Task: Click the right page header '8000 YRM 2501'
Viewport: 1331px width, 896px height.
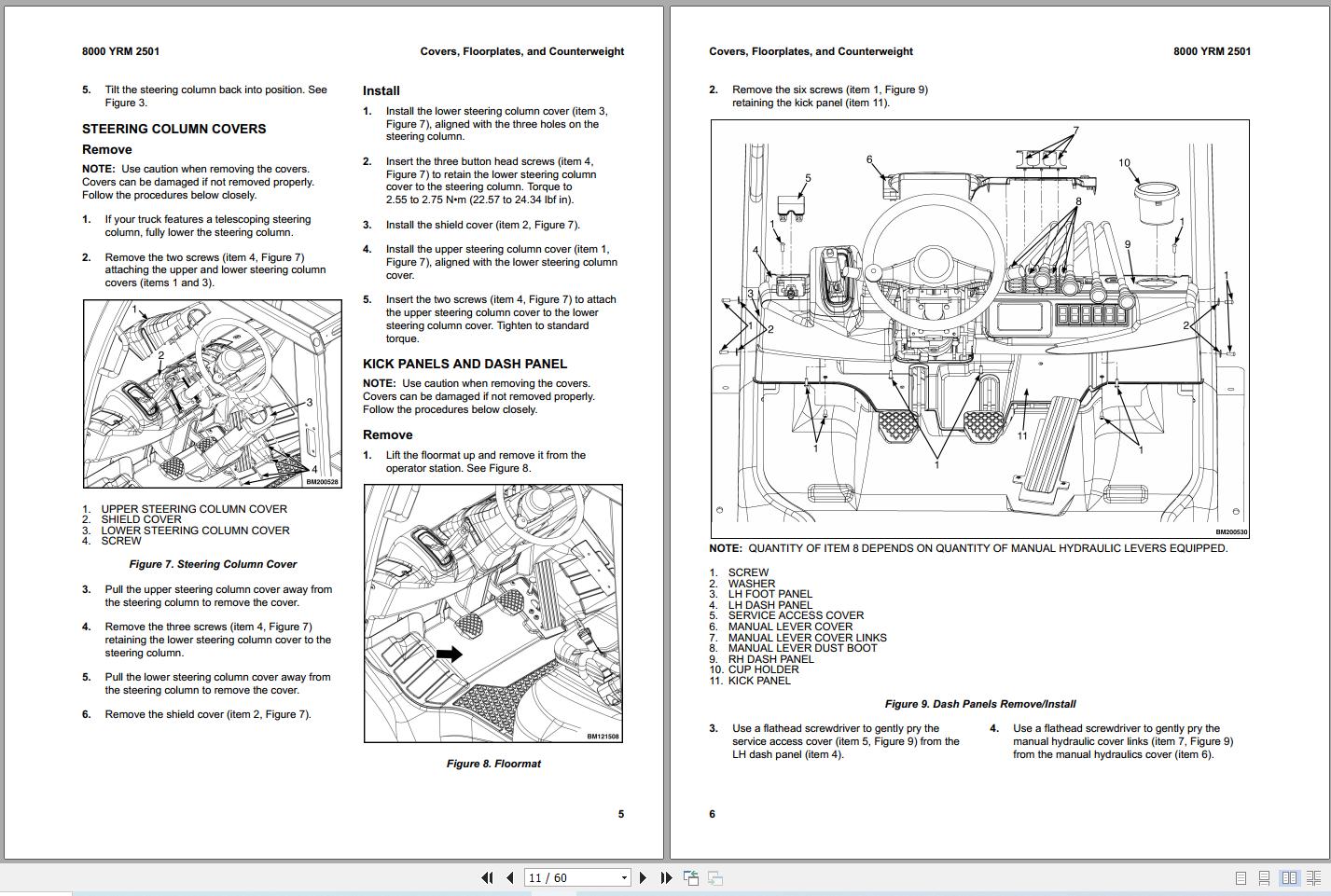Action: point(1212,51)
